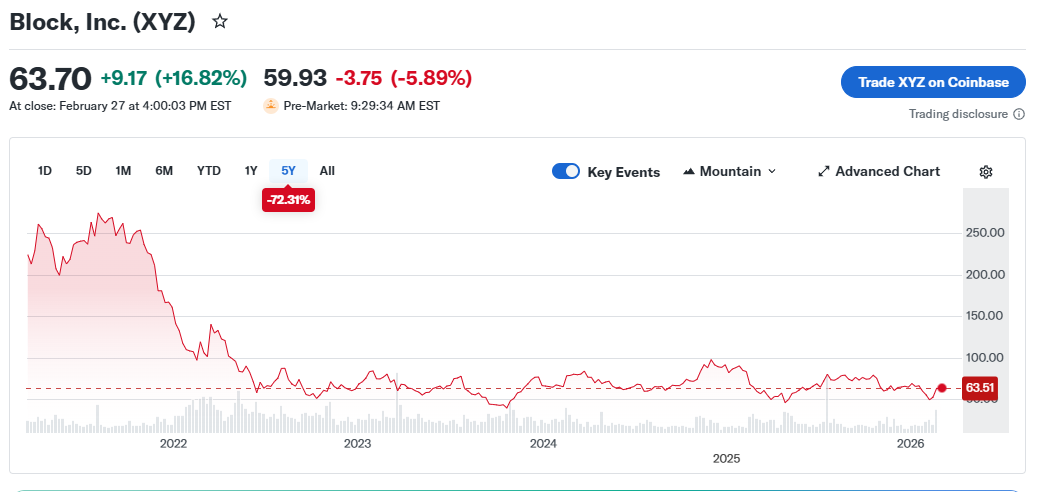Screen dimensions: 1040x492
Task: Add Block, Inc. to watchlist star
Action: click(x=220, y=22)
